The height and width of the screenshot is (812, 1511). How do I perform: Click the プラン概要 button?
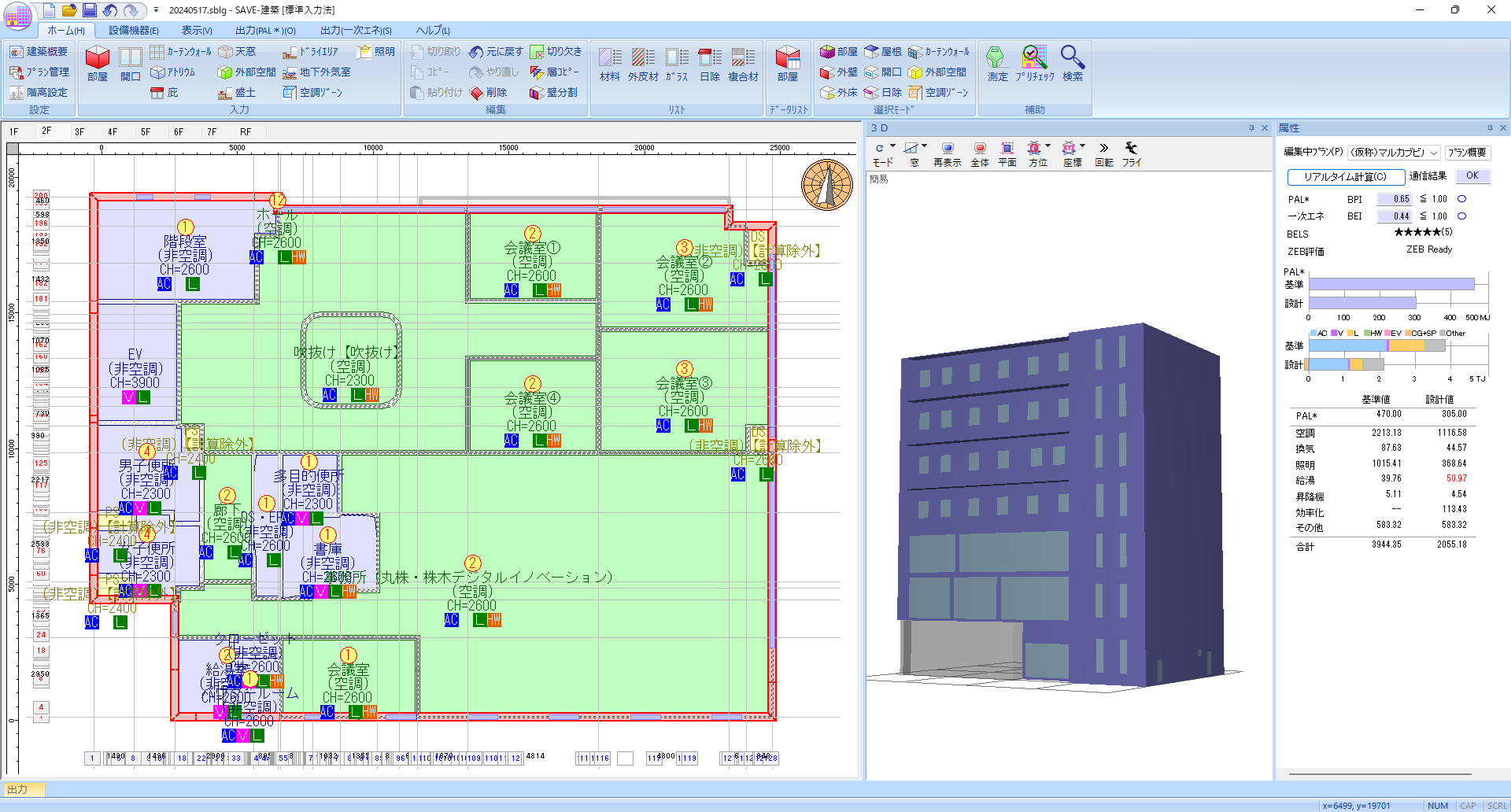[1467, 153]
